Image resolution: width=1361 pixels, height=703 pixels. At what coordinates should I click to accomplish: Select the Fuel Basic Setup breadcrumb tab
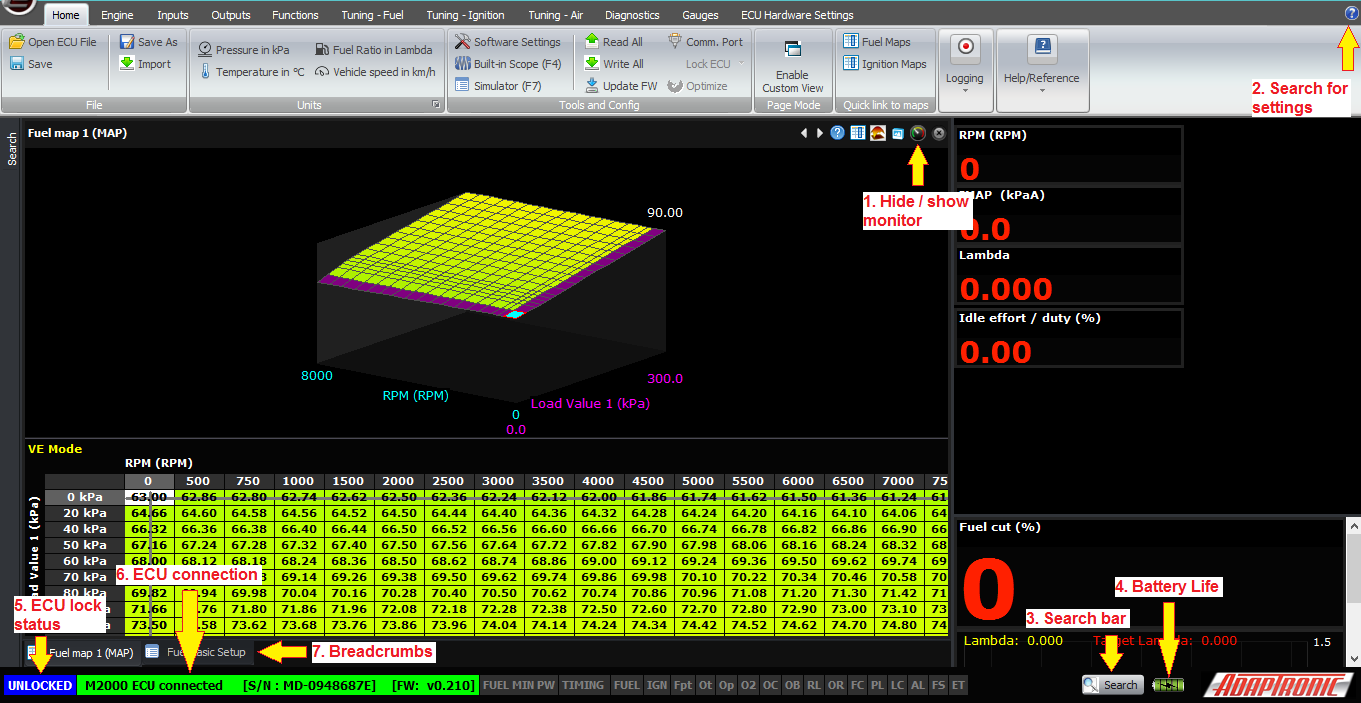pos(197,652)
